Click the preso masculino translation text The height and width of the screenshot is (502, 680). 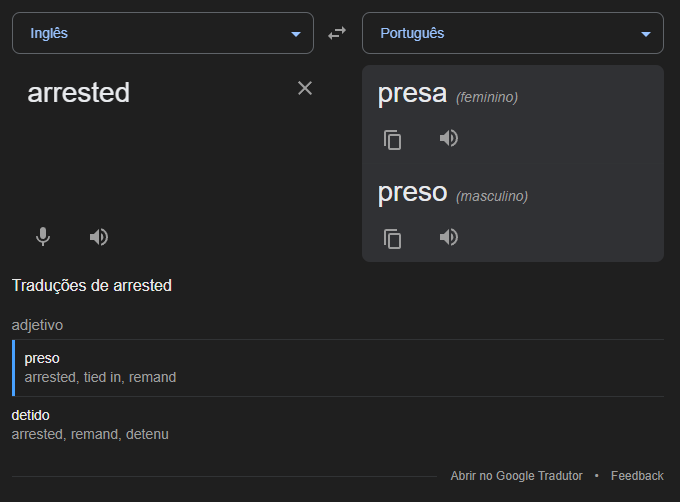click(x=453, y=192)
